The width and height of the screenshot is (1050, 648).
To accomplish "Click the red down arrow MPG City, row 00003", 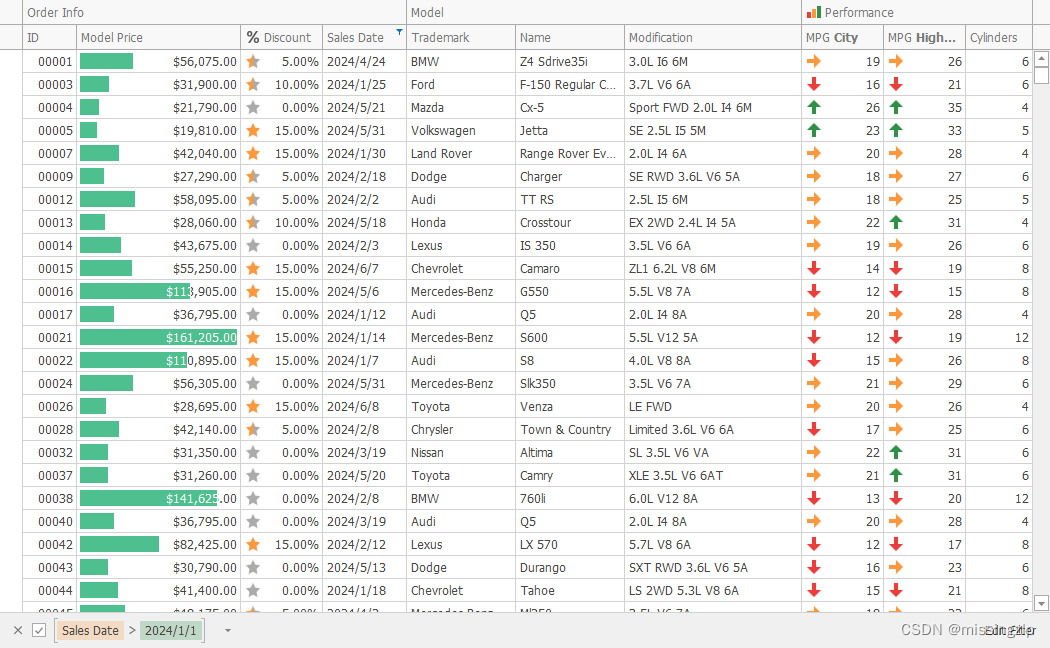I will coord(814,84).
